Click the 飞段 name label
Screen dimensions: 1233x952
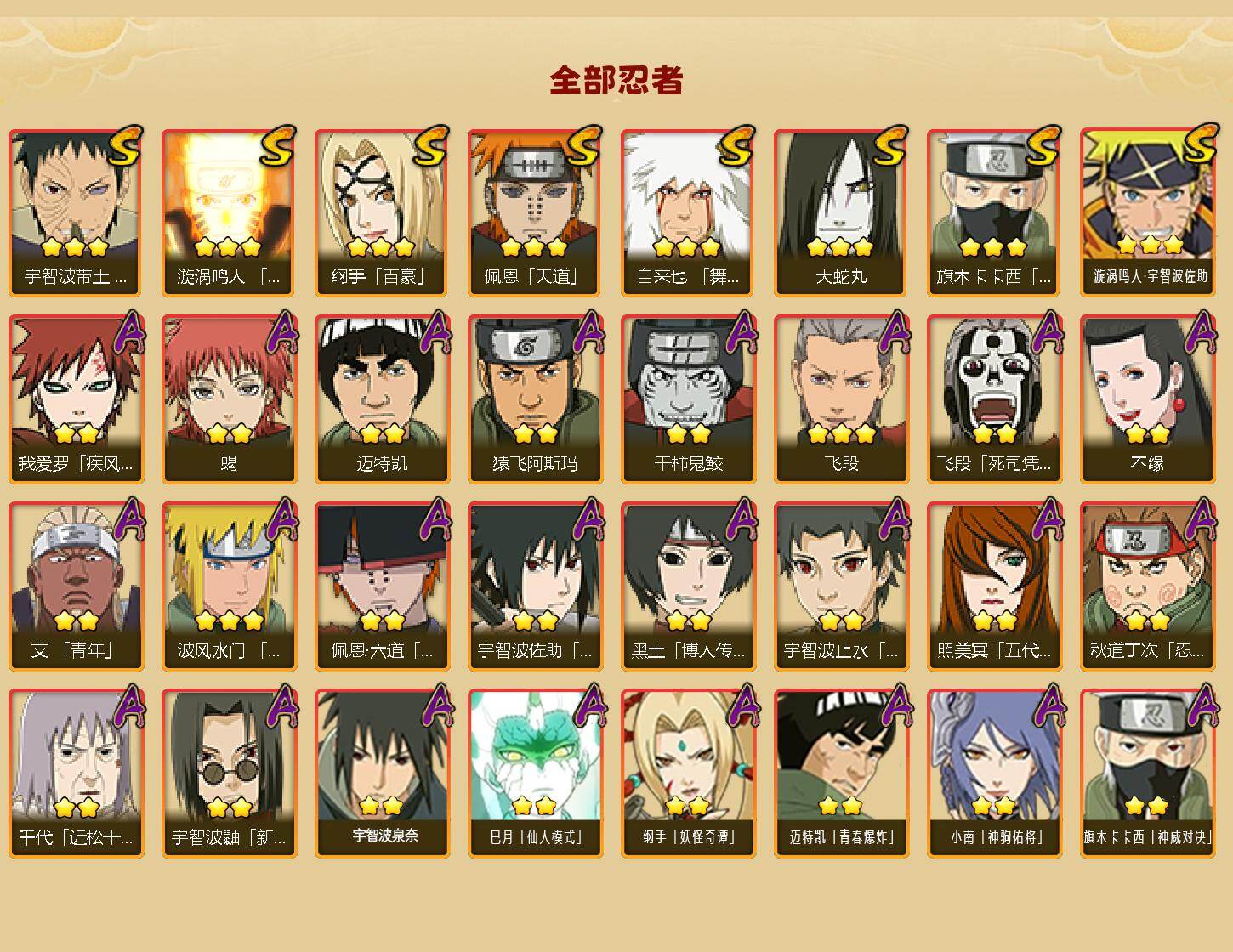point(841,463)
